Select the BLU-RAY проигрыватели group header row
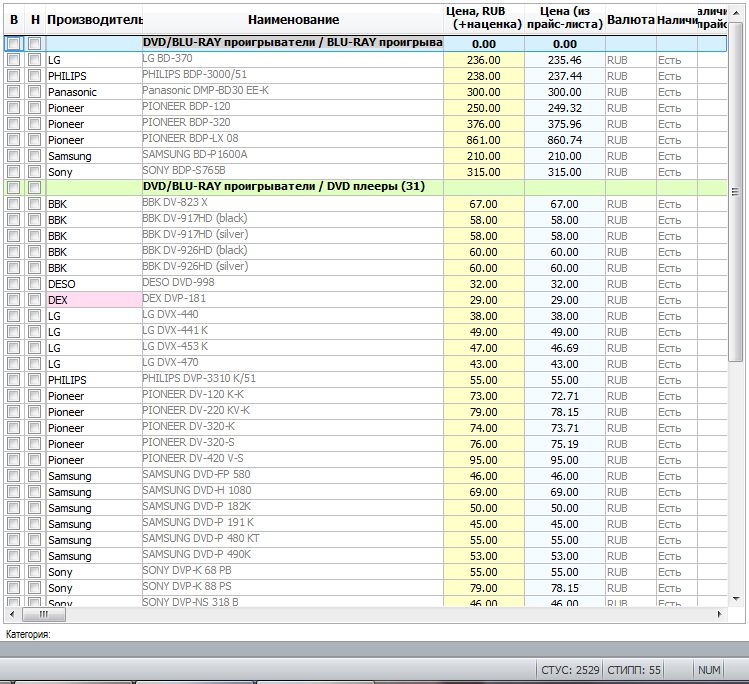This screenshot has width=749, height=684. pyautogui.click(x=365, y=44)
